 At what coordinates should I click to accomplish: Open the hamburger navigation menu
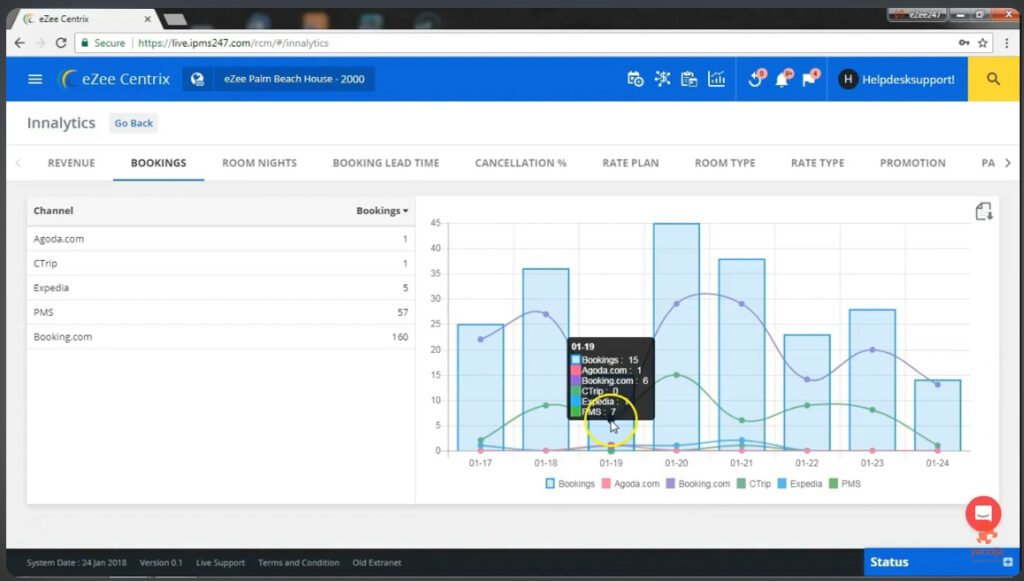(34, 78)
